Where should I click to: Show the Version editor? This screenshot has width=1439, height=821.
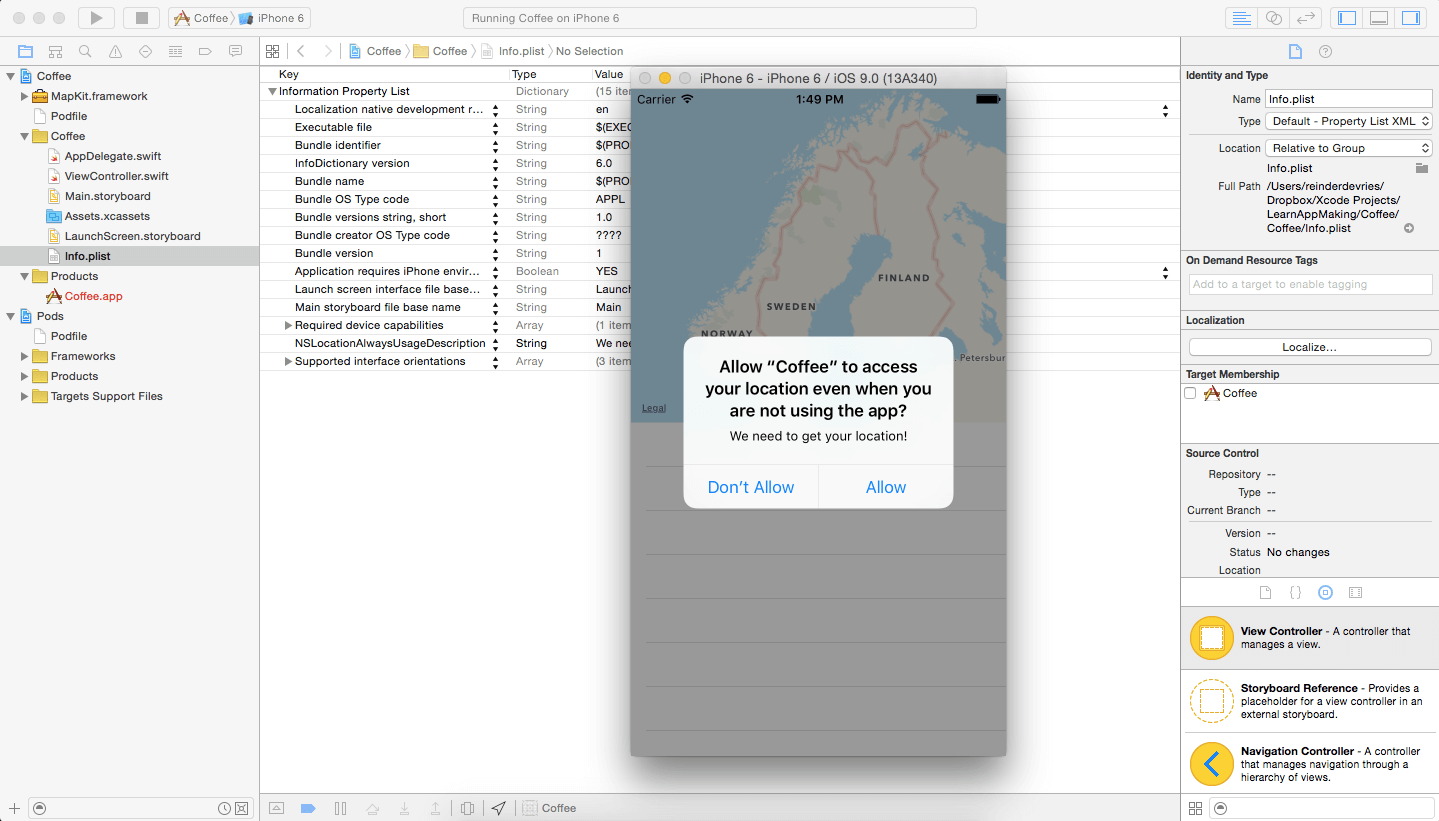pos(1305,18)
